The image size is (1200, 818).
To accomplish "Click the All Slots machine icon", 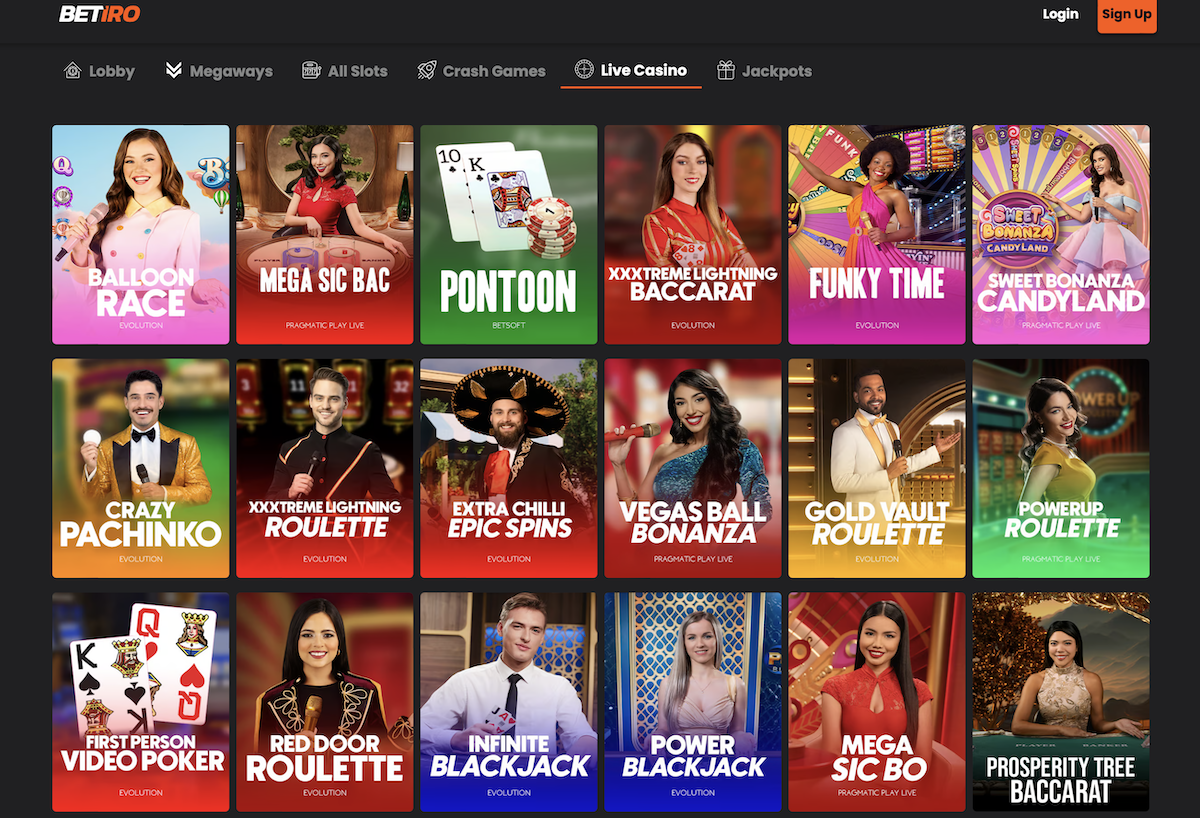I will click(311, 71).
